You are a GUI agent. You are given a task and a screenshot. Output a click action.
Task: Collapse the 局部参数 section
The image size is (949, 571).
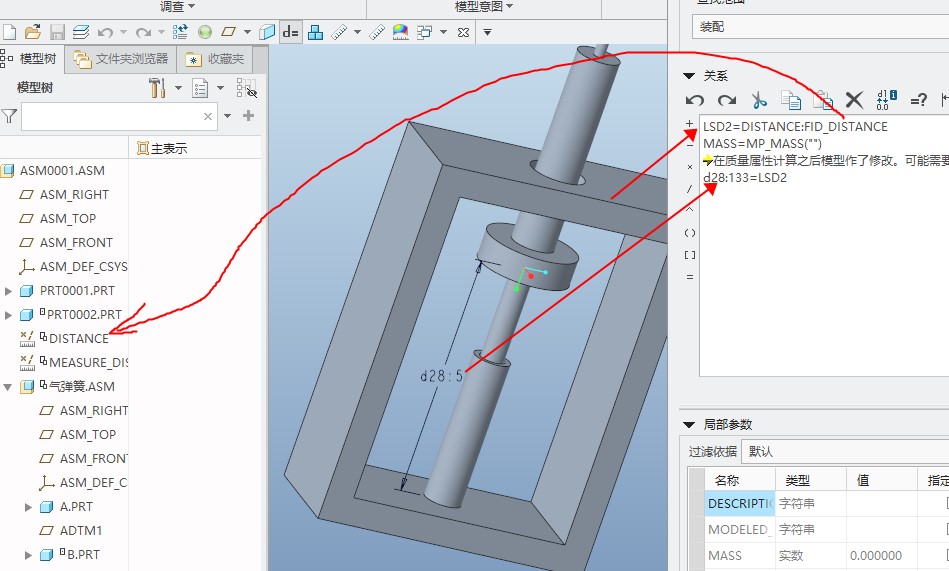(689, 425)
